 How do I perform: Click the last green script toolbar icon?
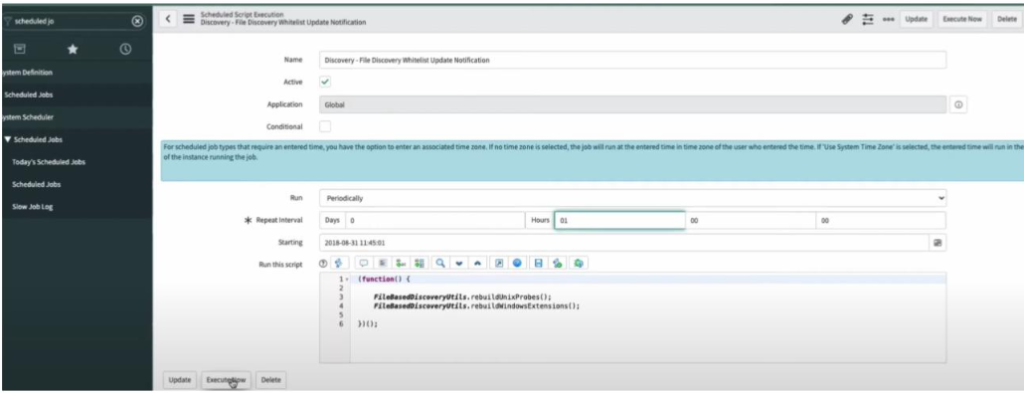(x=579, y=263)
